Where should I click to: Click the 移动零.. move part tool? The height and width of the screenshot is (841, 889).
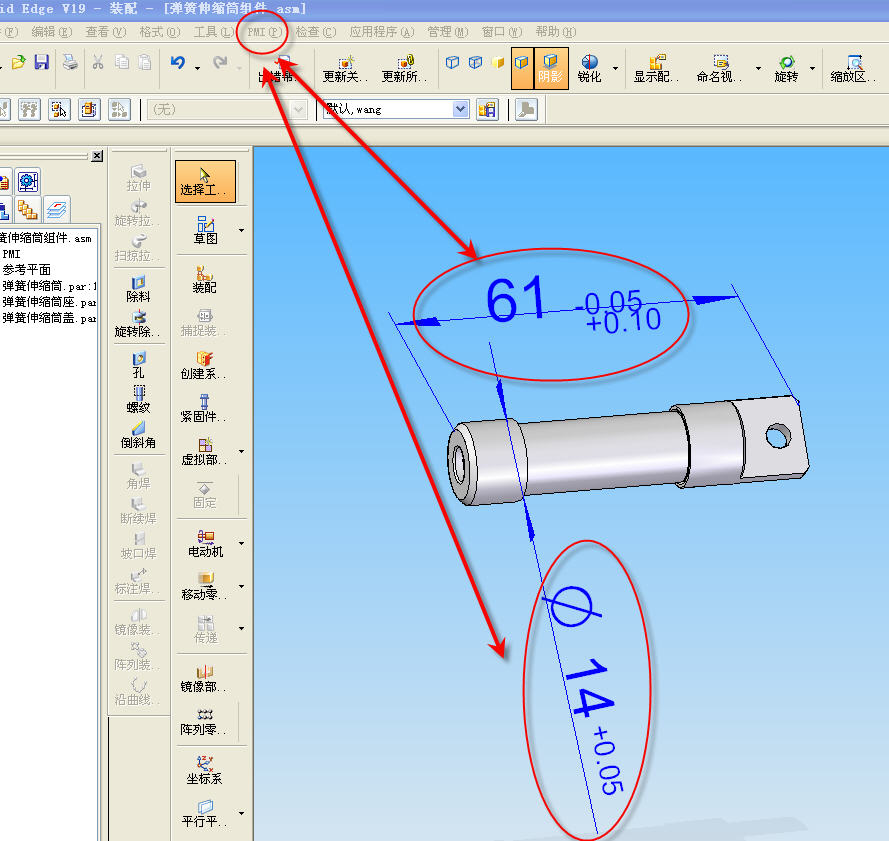pos(204,586)
